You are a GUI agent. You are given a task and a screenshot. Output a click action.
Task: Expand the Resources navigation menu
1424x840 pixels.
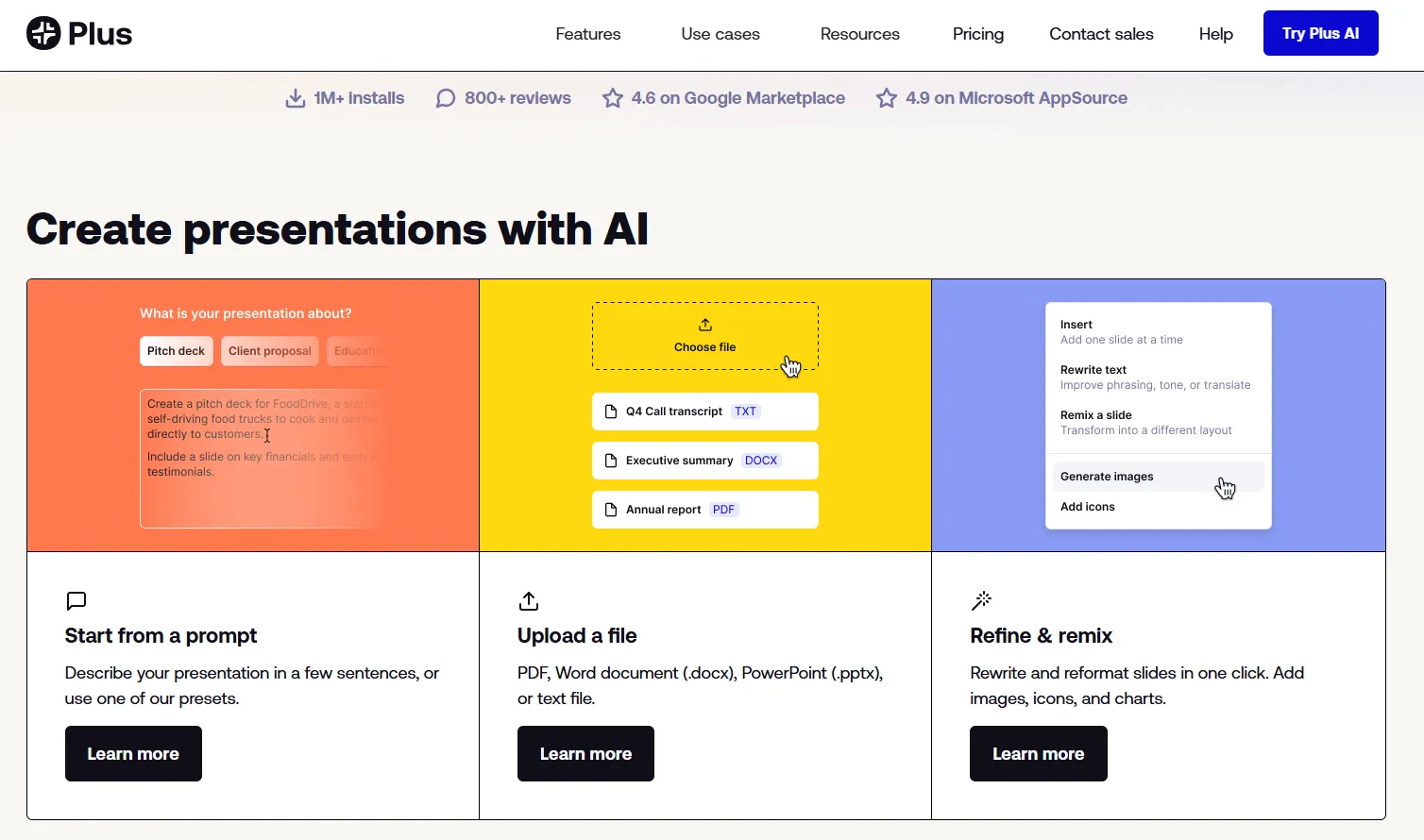pos(859,34)
